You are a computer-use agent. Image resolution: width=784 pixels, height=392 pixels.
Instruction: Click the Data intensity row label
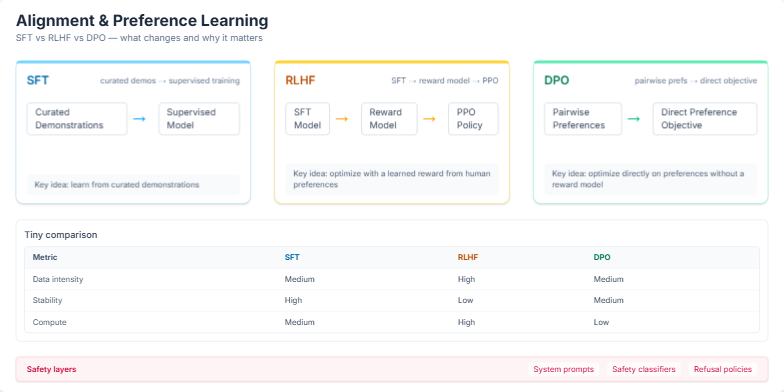coord(58,280)
